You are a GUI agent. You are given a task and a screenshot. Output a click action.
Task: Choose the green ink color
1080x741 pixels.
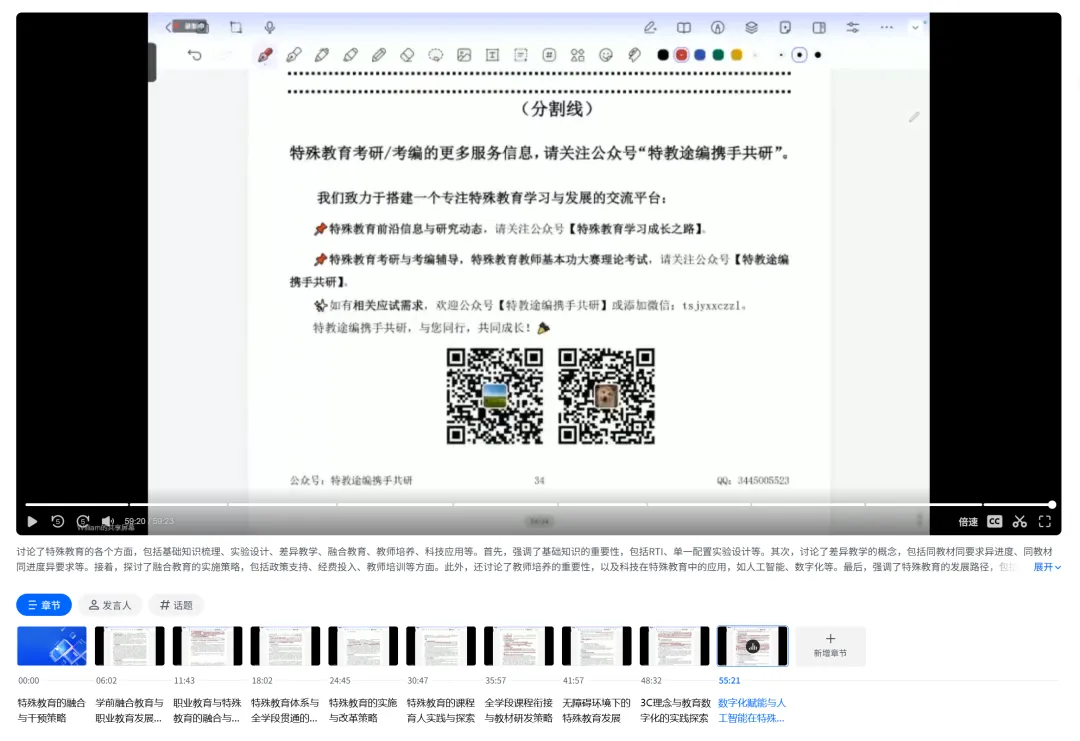(x=718, y=55)
